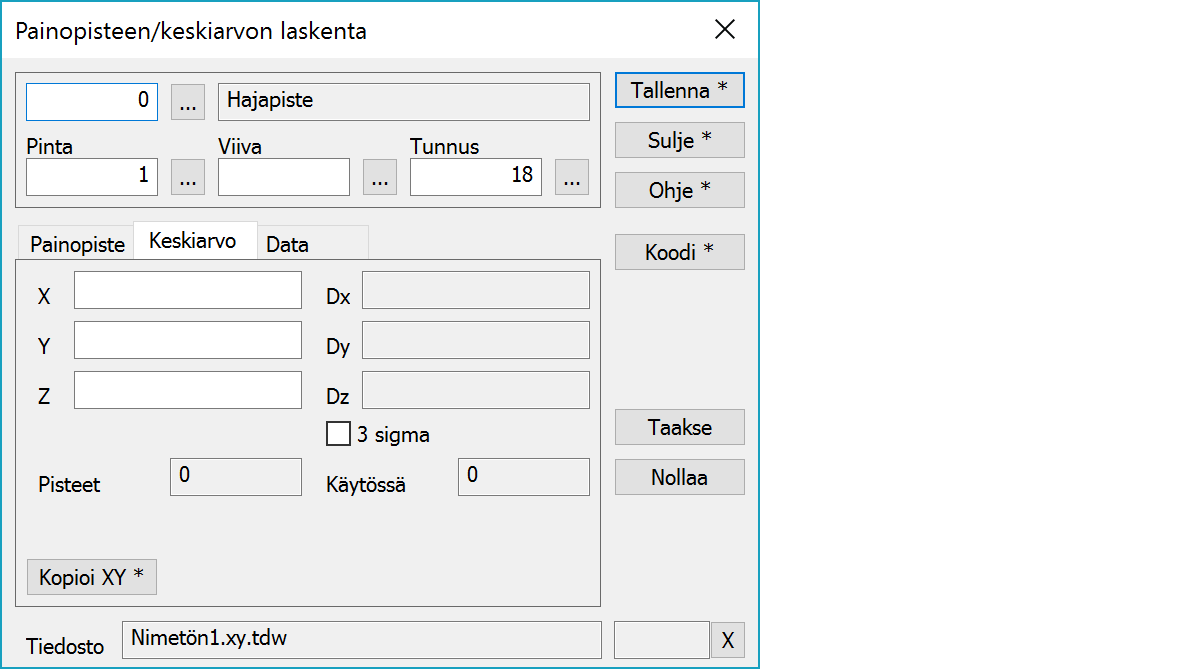This screenshot has width=1200, height=669.
Task: Reset values with the Nollaa button
Action: pos(679,477)
